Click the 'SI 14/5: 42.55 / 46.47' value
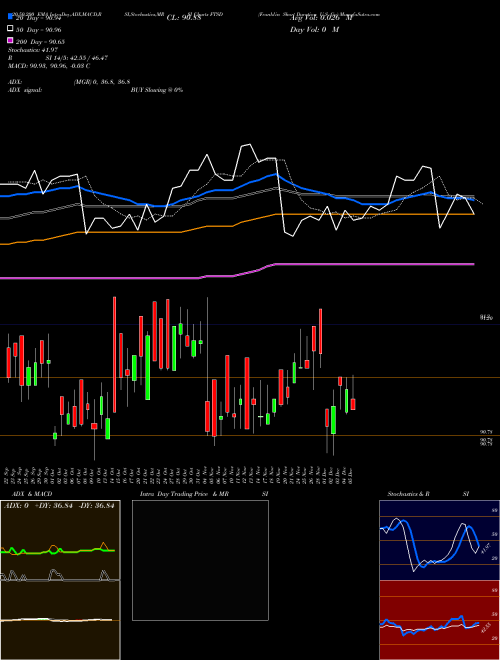The height and width of the screenshot is (660, 500). tap(77, 58)
